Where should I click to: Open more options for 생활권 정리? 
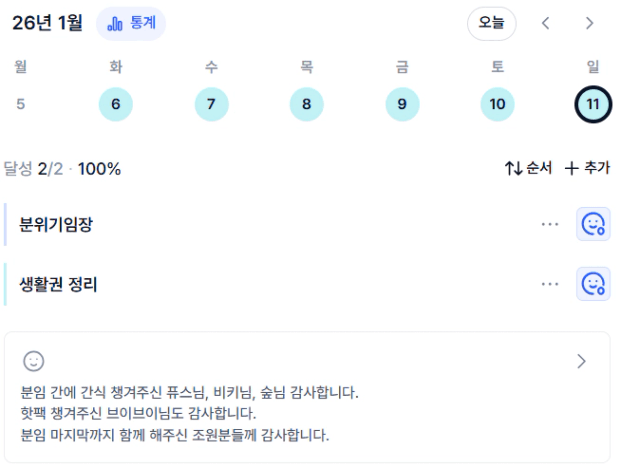point(550,284)
